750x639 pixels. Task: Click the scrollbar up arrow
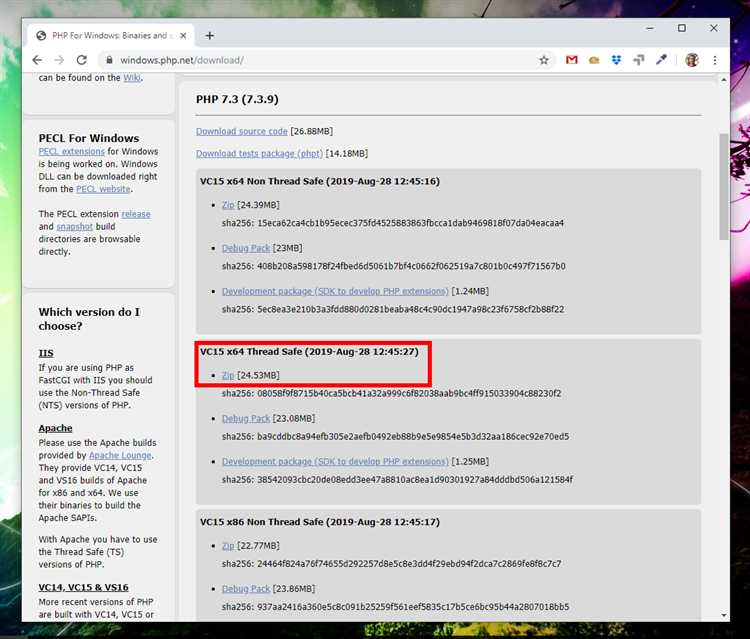724,80
